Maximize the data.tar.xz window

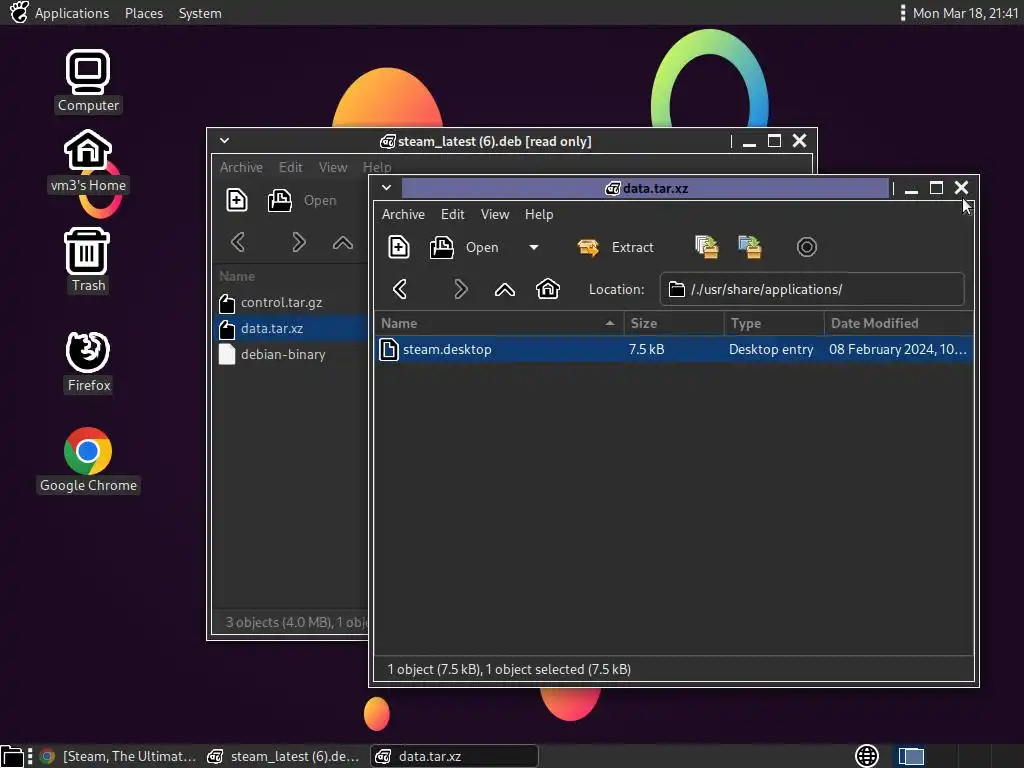coord(936,187)
